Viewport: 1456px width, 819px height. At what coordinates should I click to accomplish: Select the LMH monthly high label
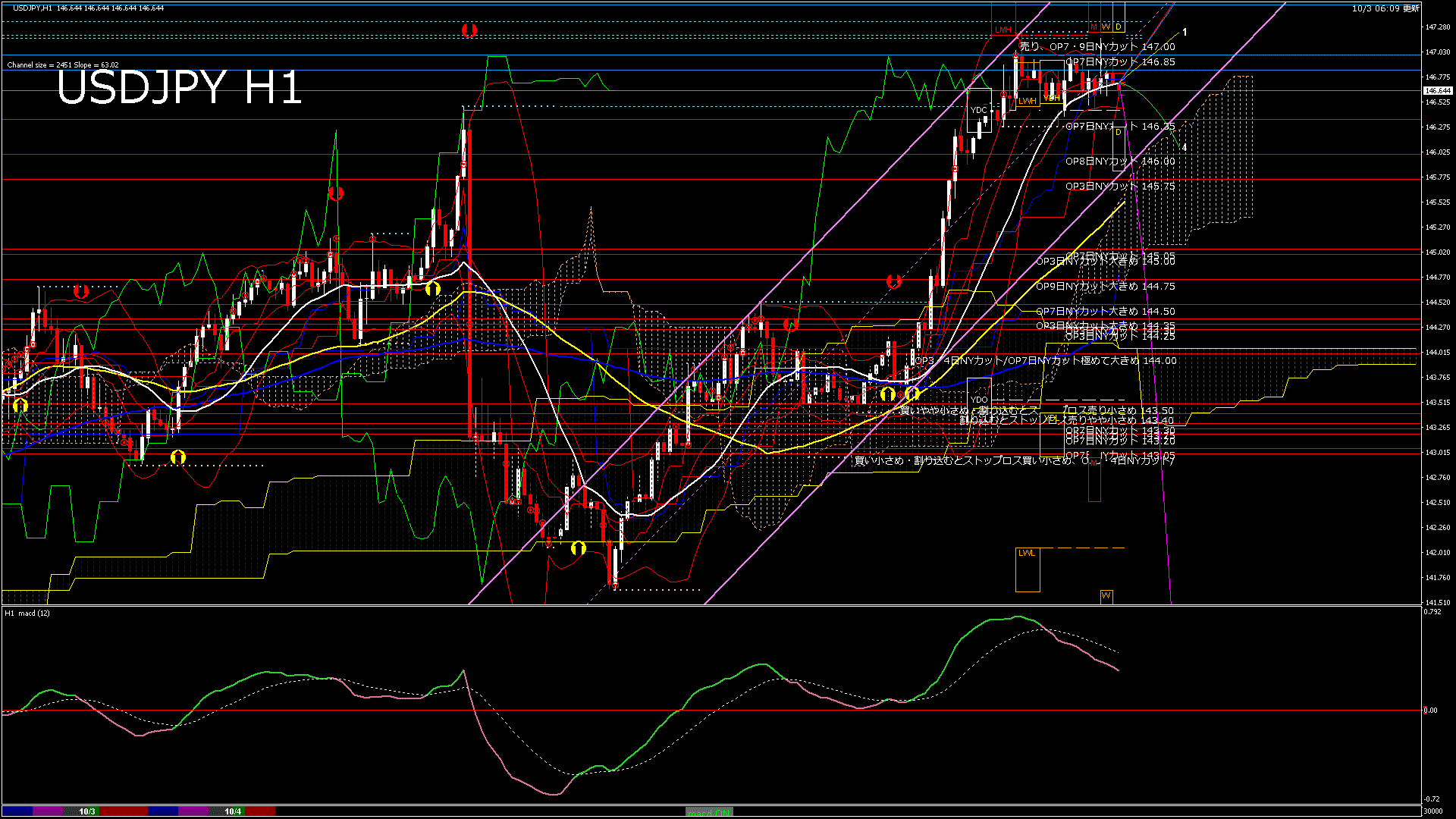[x=1003, y=30]
